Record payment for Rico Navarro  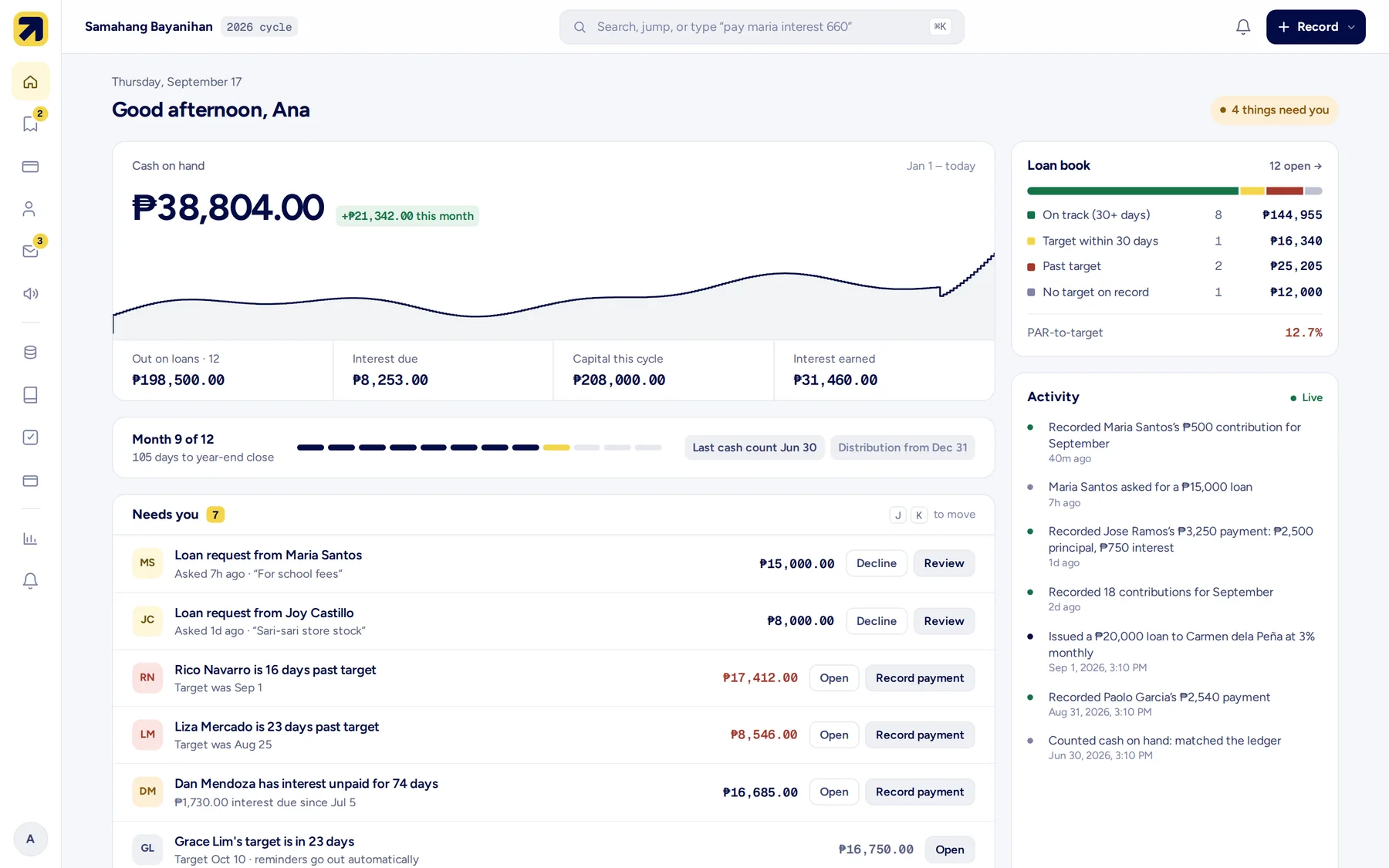pos(920,678)
